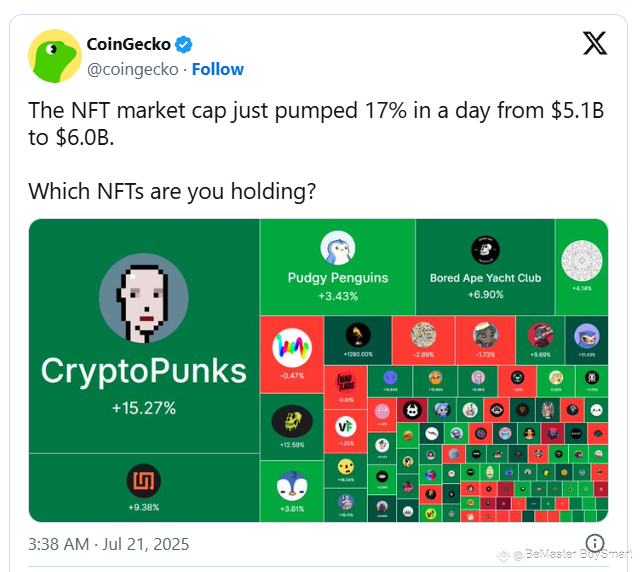Open the CoinGecko display name link
This screenshot has width=640, height=572.
click(x=129, y=44)
